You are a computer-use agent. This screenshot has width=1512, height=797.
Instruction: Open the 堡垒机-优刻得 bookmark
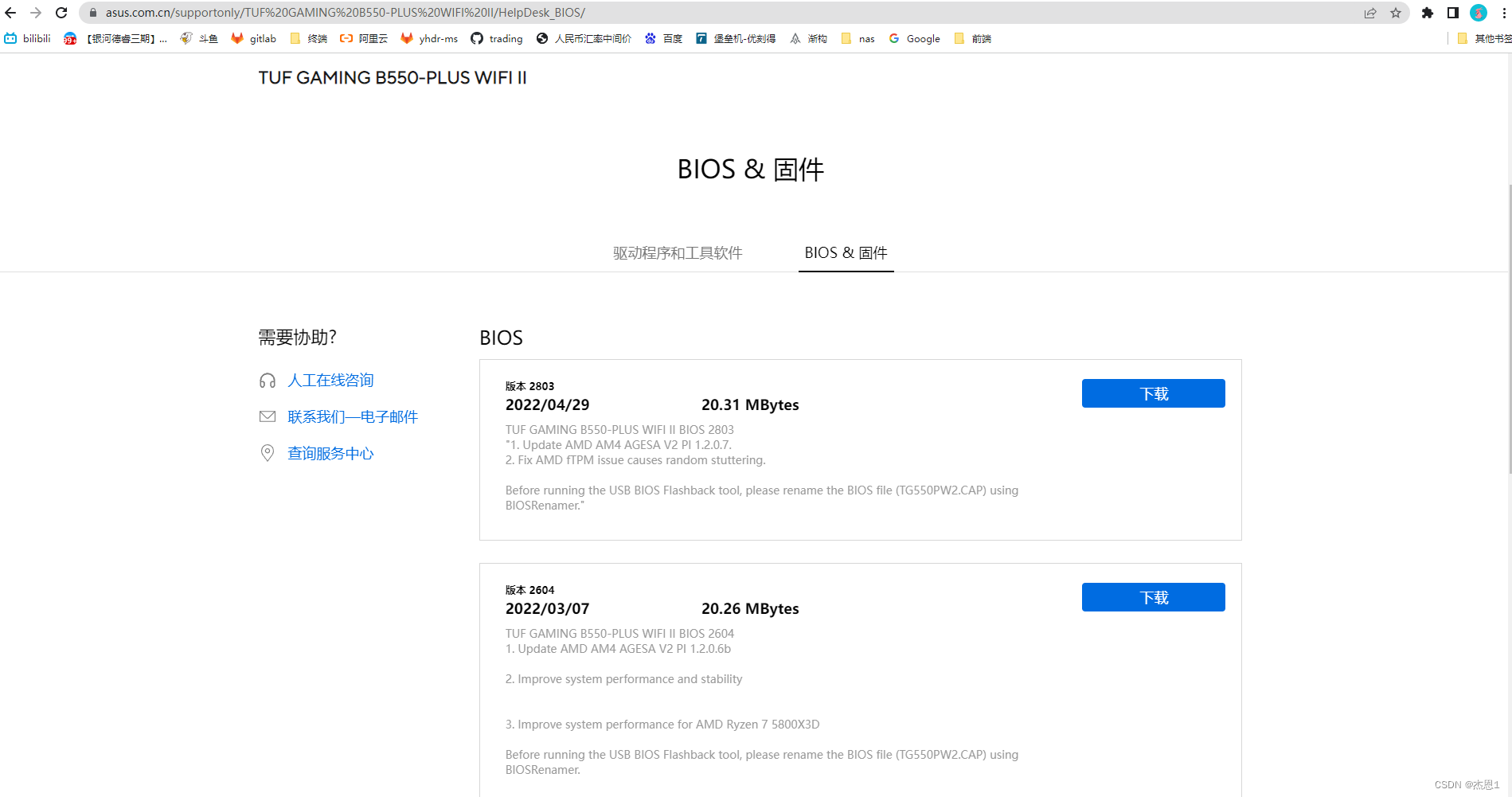(x=736, y=38)
